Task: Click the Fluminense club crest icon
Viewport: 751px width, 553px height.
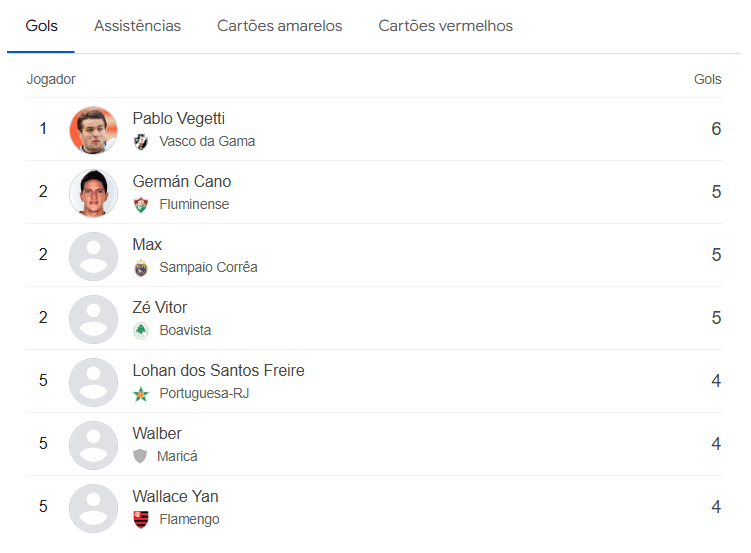Action: [141, 205]
